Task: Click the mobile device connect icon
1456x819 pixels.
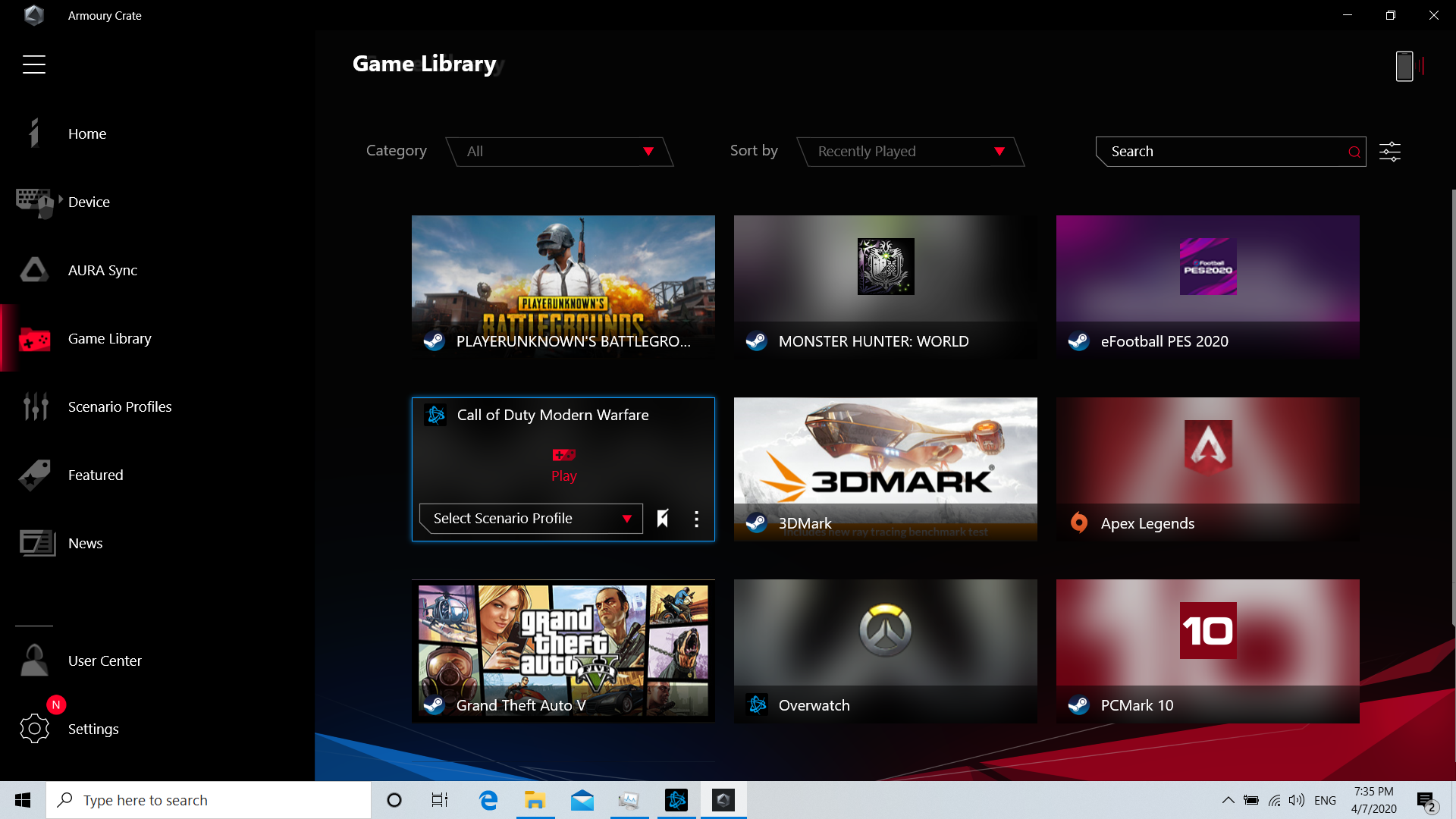Action: coord(1404,66)
